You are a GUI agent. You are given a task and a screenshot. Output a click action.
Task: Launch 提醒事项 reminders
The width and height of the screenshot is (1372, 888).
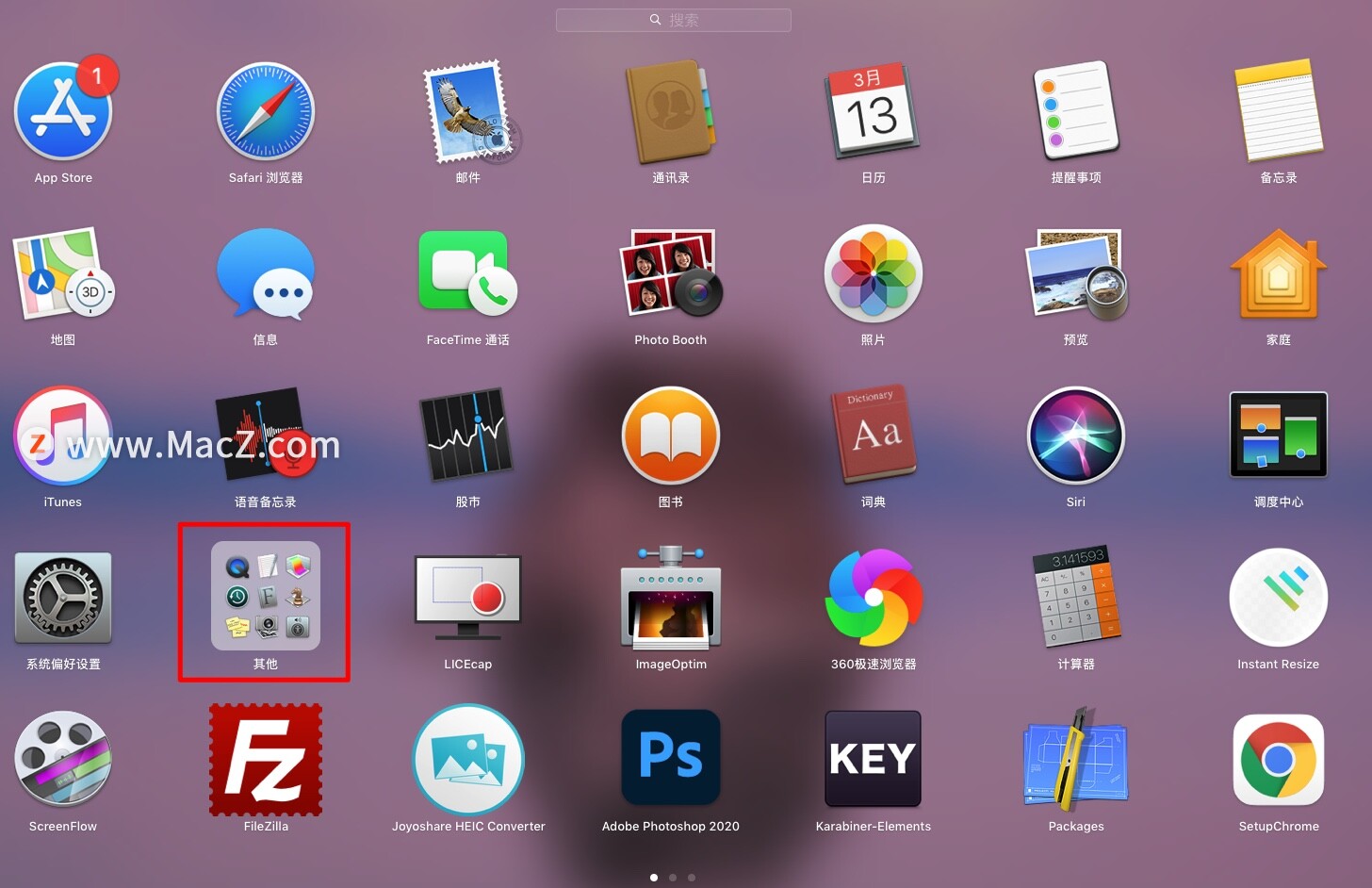[1076, 111]
